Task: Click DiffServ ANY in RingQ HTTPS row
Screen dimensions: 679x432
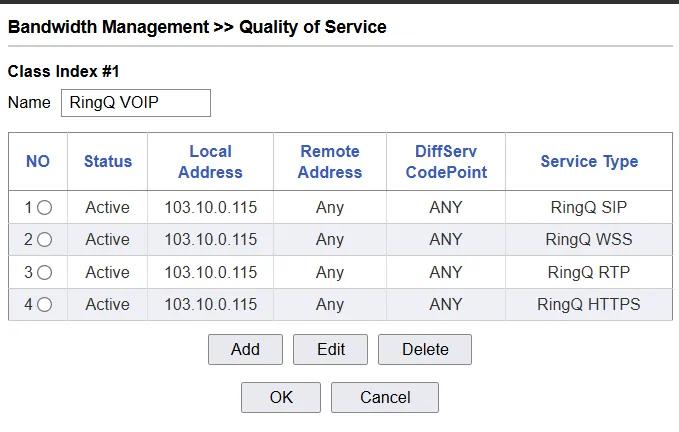Action: [446, 304]
